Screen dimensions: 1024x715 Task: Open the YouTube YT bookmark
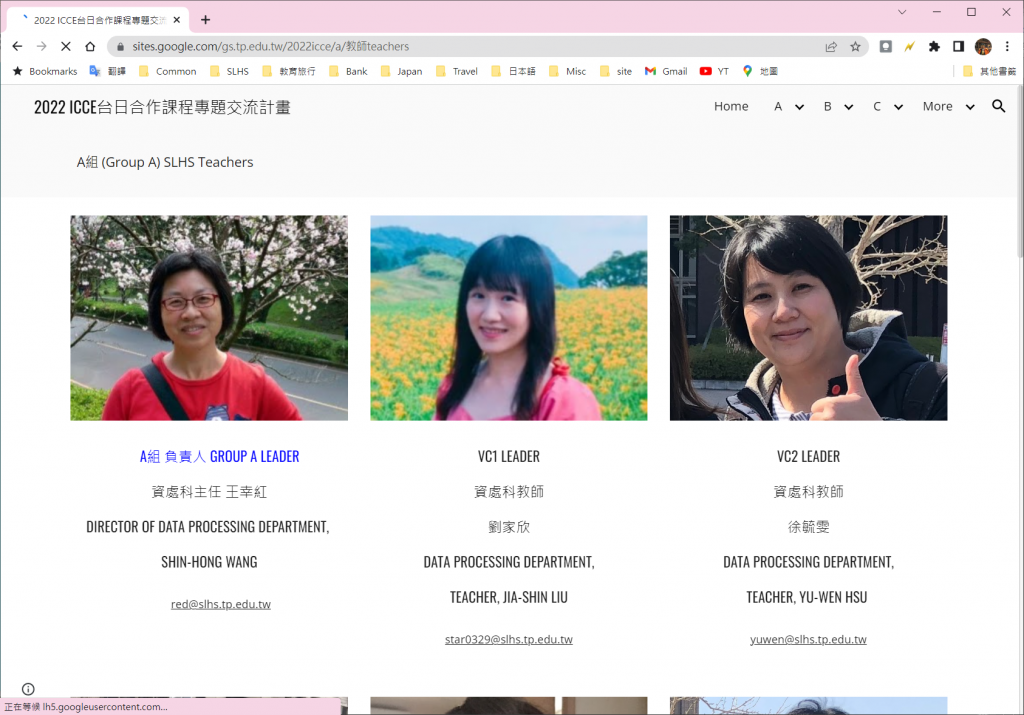click(714, 71)
